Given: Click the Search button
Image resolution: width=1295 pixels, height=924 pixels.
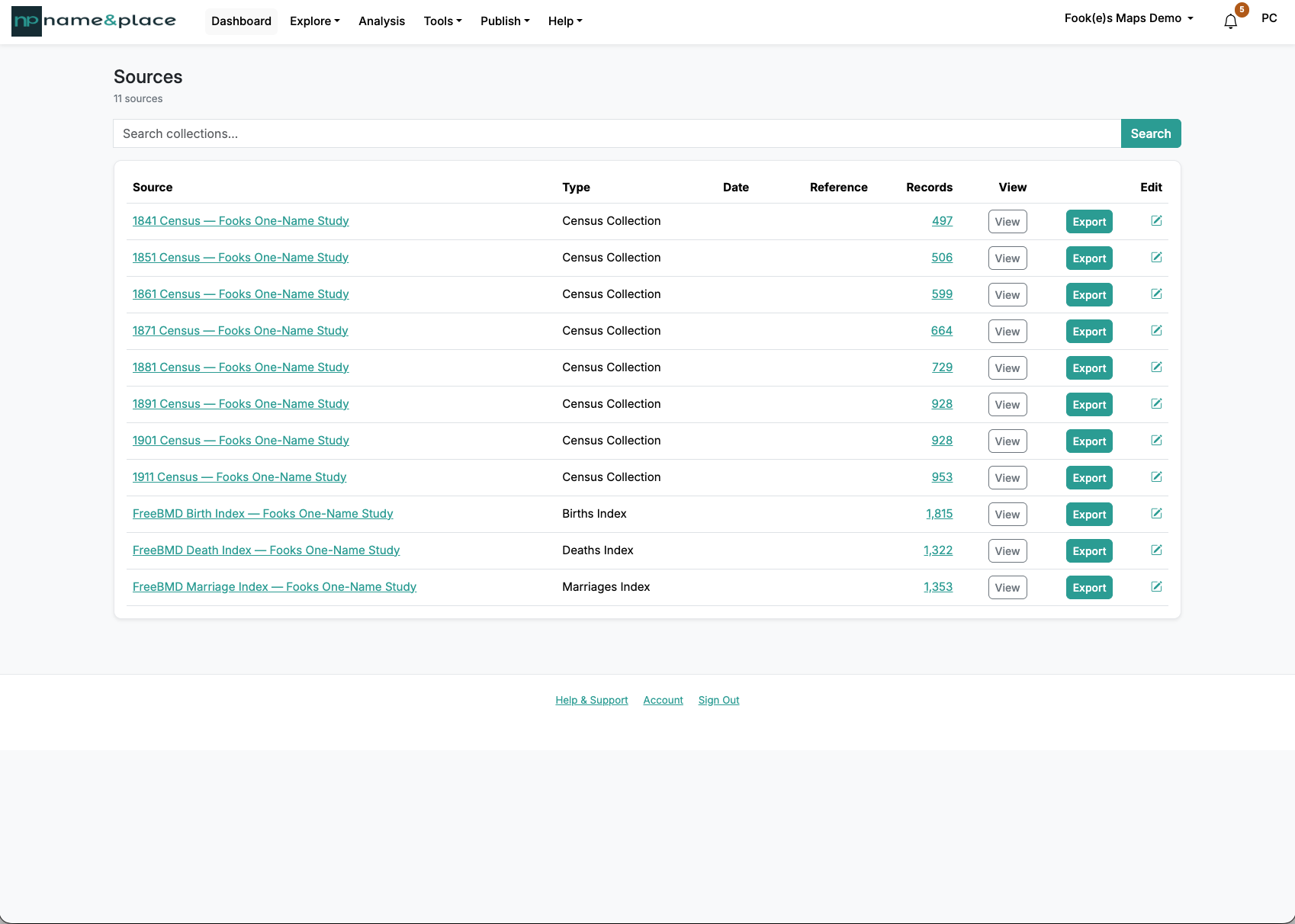Looking at the screenshot, I should pos(1151,133).
